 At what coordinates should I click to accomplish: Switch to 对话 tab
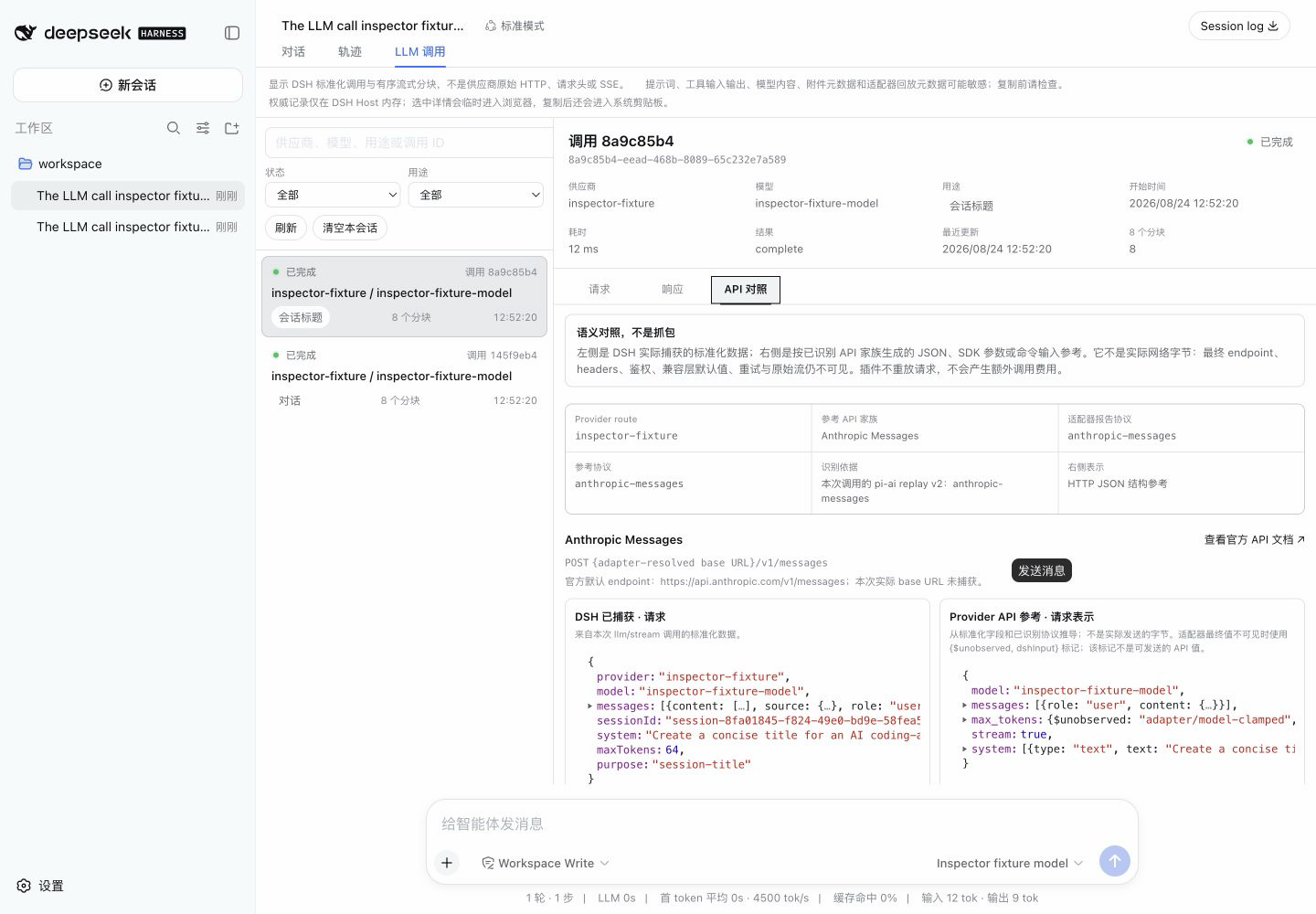click(x=293, y=52)
